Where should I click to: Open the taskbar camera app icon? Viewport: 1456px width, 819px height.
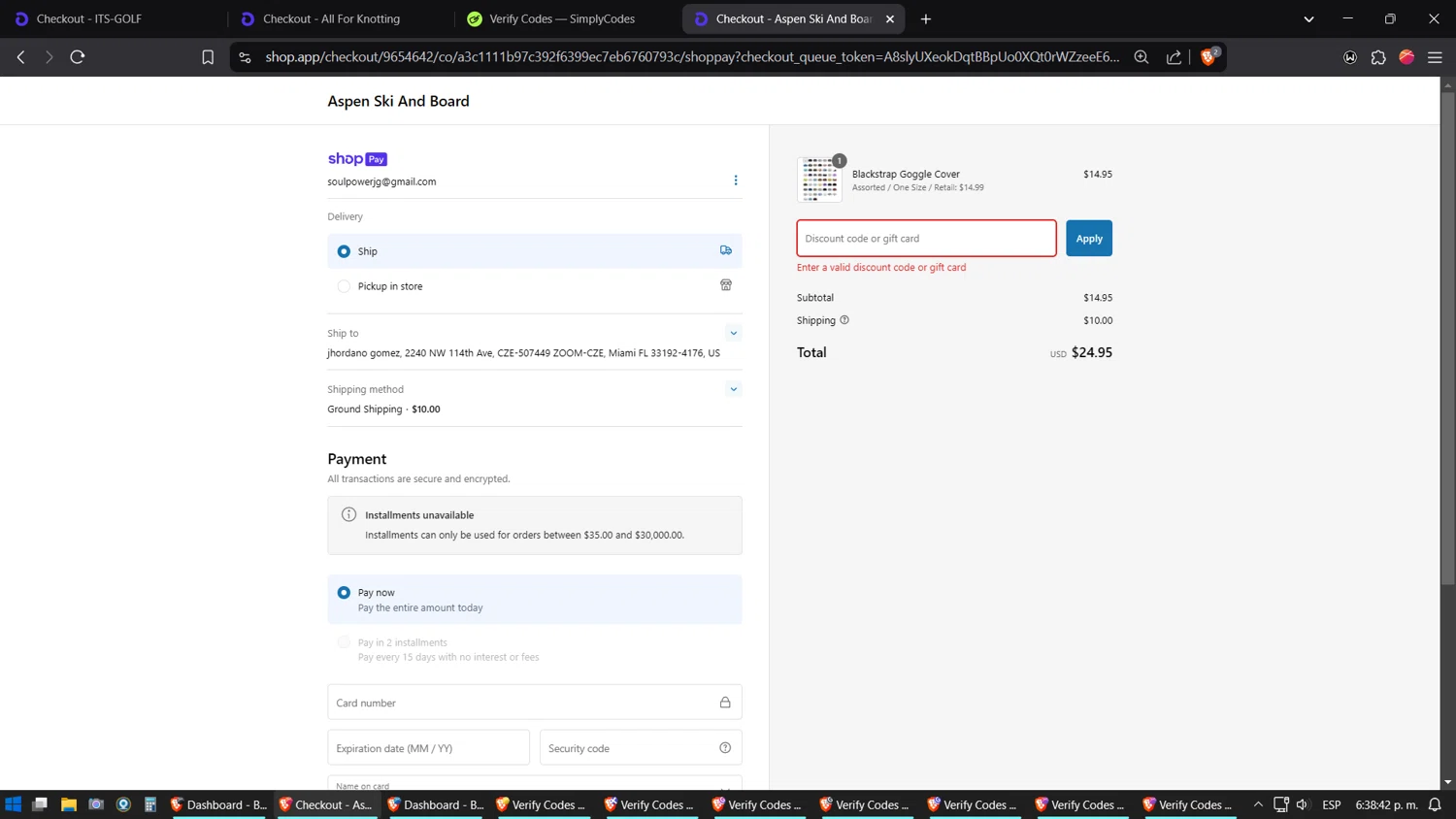coord(96,804)
